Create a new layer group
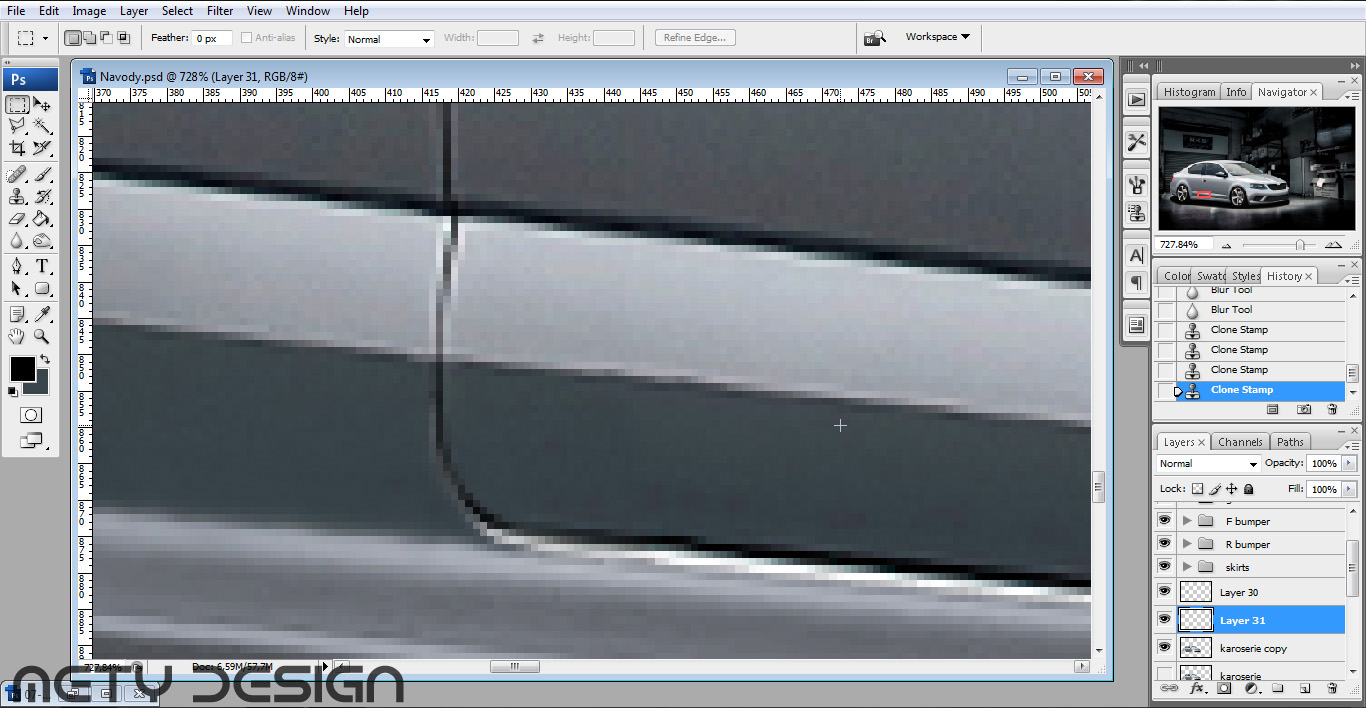 tap(1278, 688)
